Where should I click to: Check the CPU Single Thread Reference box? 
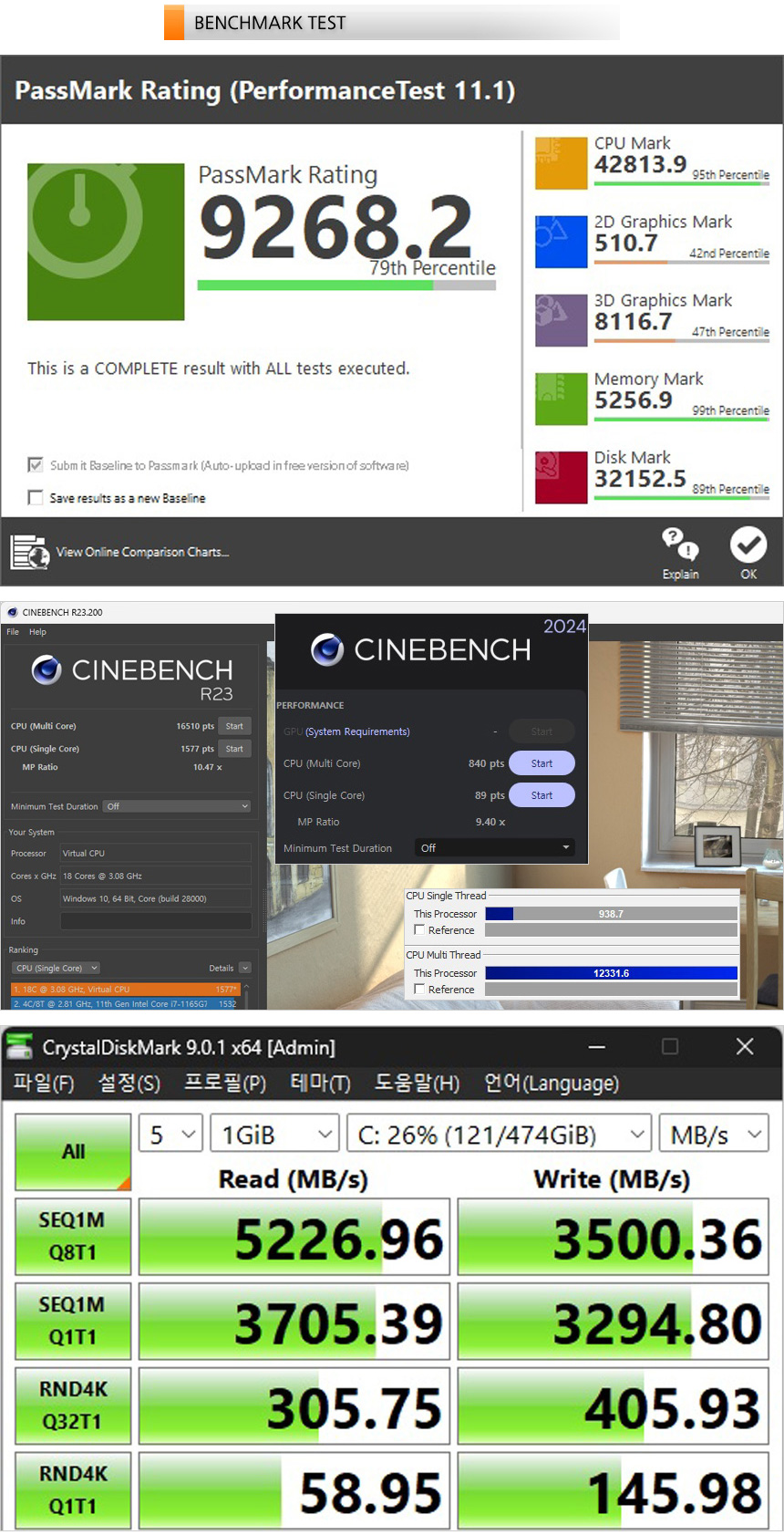[420, 930]
